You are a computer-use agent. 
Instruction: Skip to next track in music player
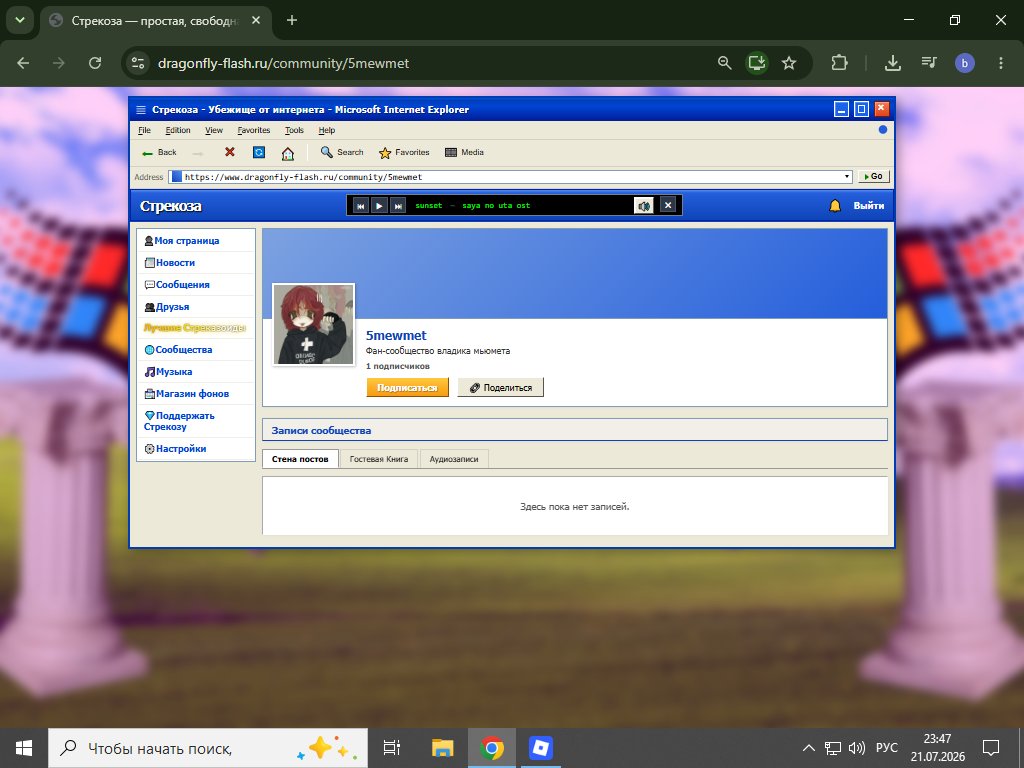pyautogui.click(x=398, y=206)
